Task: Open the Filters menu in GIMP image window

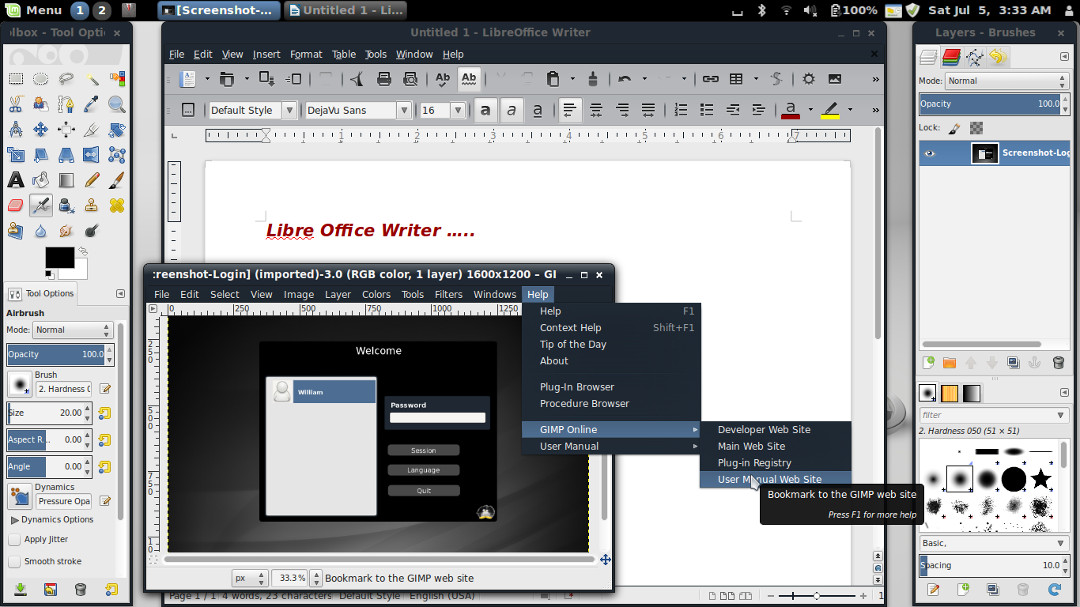Action: click(x=448, y=294)
